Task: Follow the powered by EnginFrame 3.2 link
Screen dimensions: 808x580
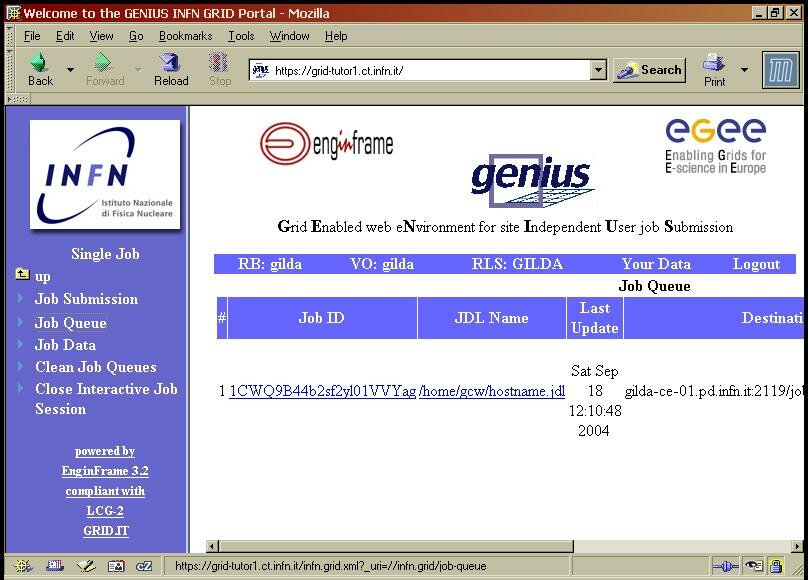Action: [x=105, y=461]
